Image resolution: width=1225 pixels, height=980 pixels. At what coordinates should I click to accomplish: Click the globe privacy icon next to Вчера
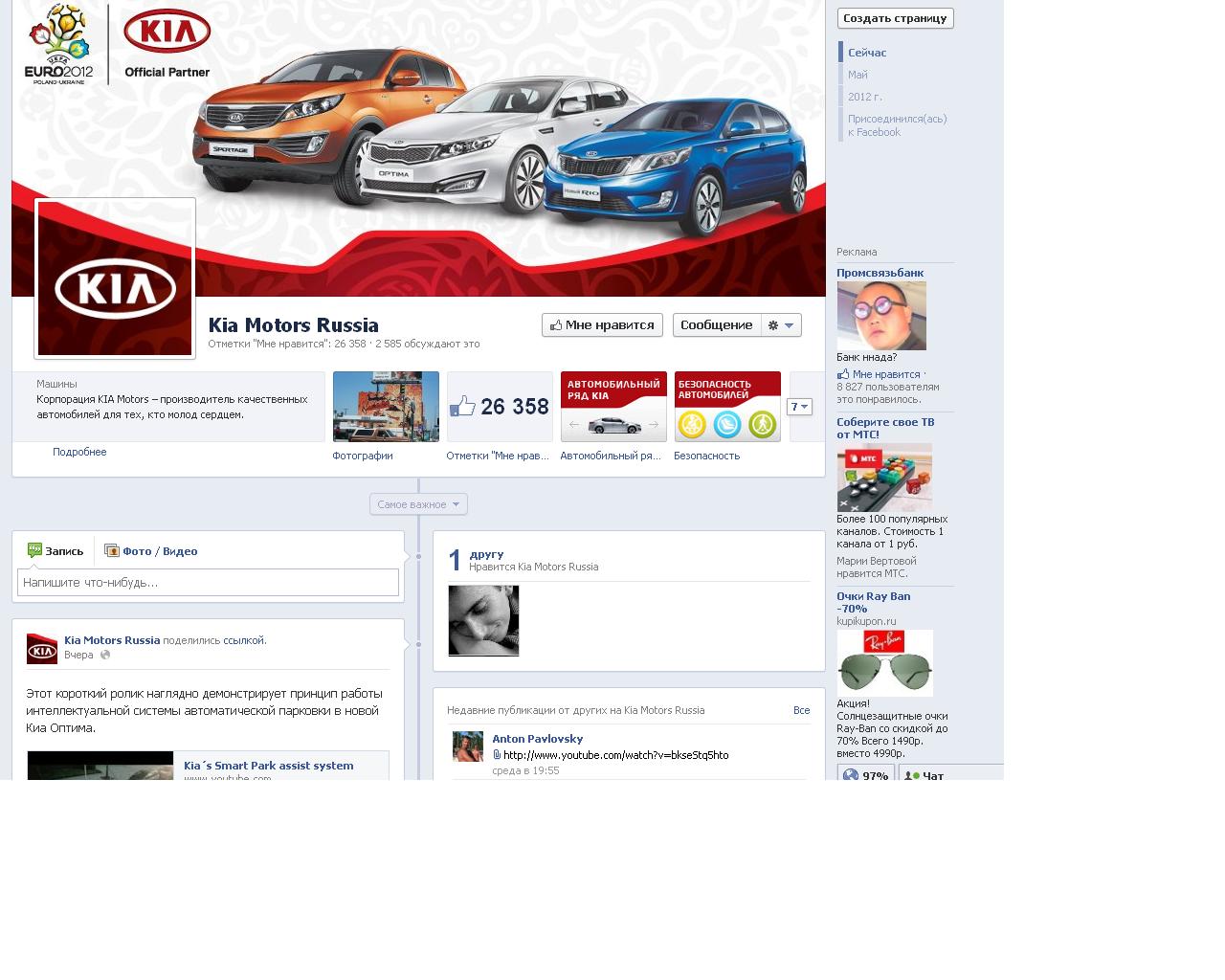tap(105, 655)
